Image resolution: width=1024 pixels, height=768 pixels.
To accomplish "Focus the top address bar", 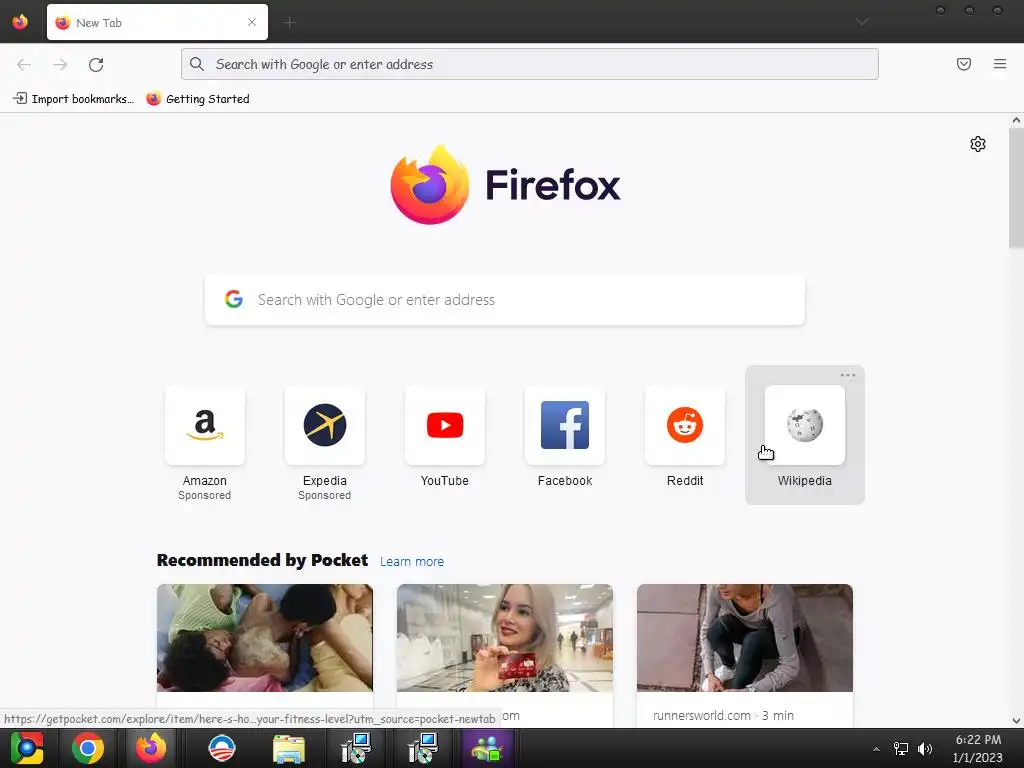I will click(x=530, y=64).
